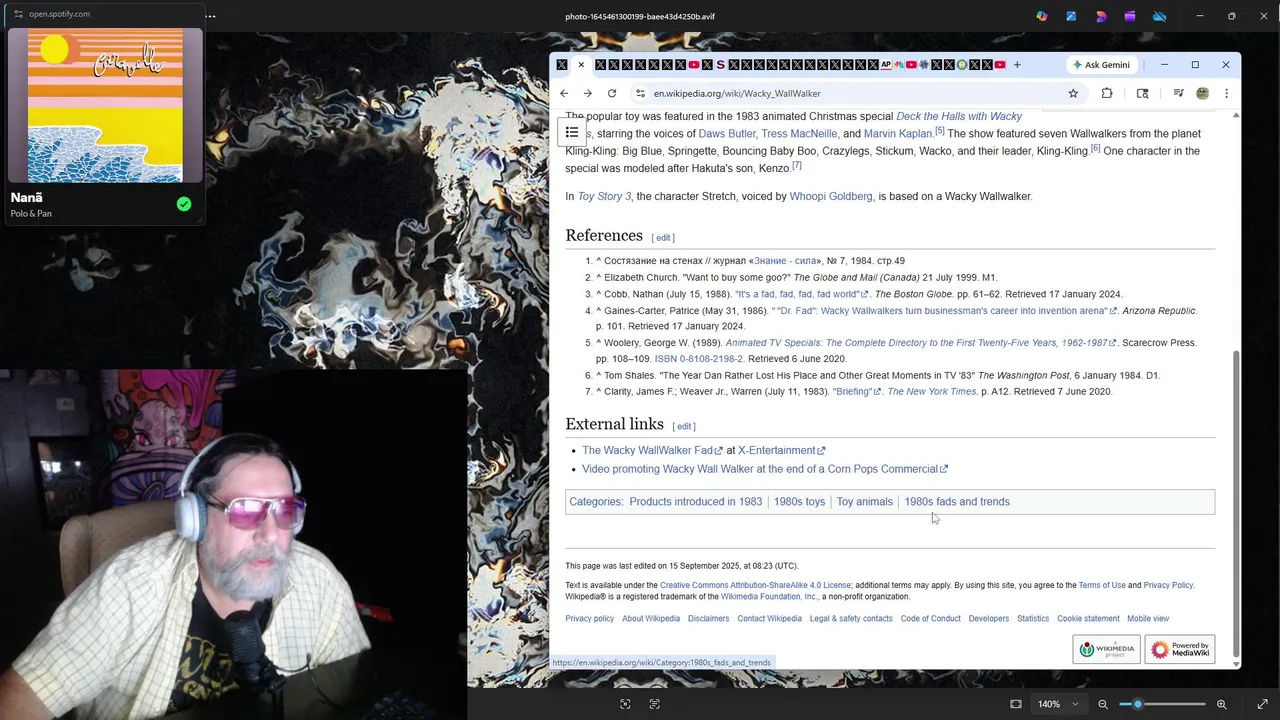
Task: Open site information icon in address bar
Action: pyautogui.click(x=641, y=93)
